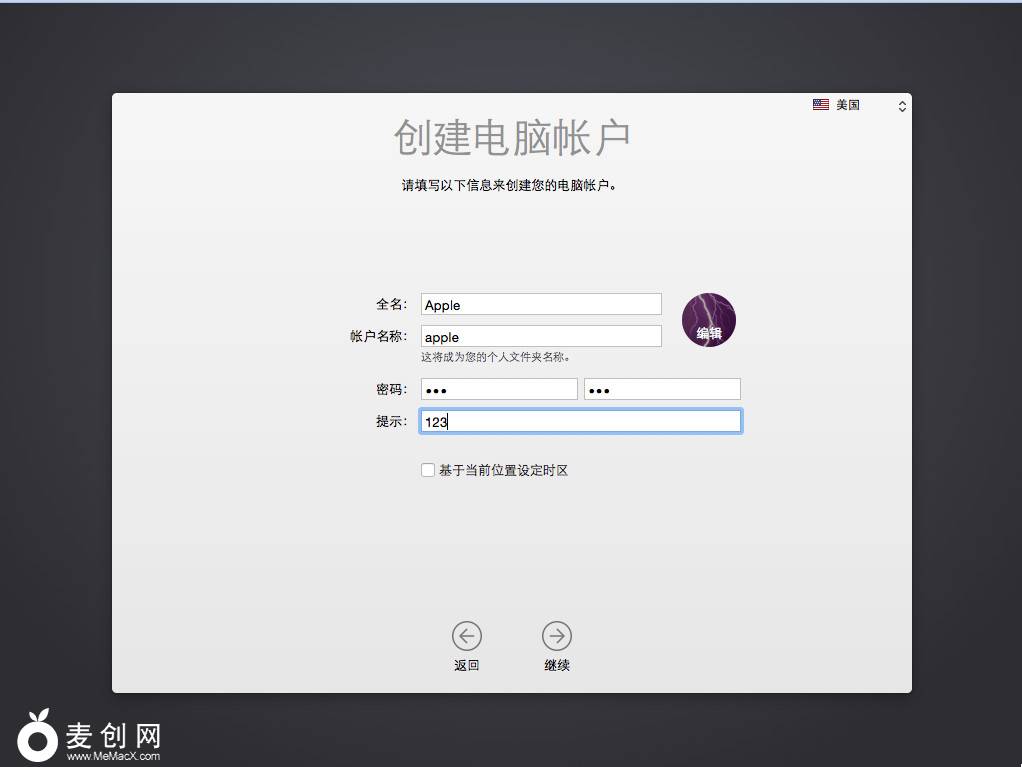This screenshot has height=767, width=1022.
Task: Focus the 全名 field containing Apple
Action: point(541,304)
